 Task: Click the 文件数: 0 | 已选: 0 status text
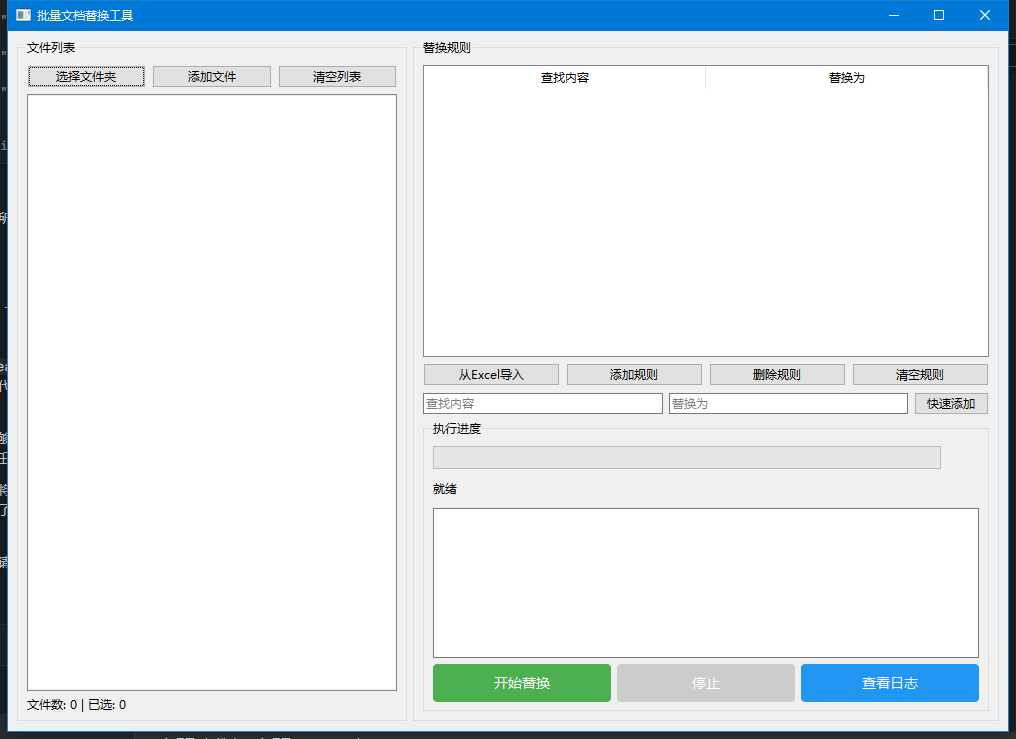76,705
